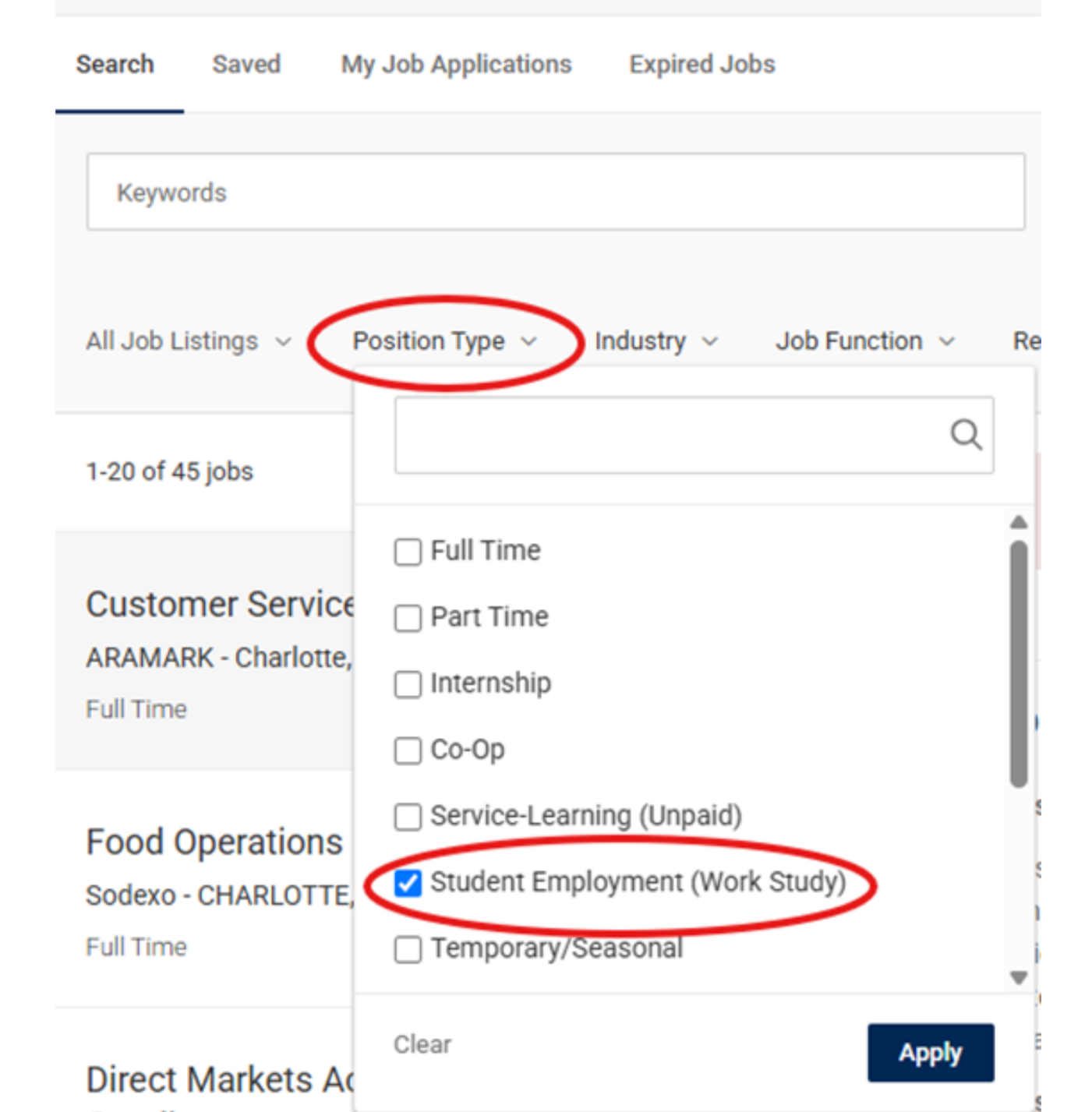
Task: Select the Service-Learning (Unpaid) checkbox
Action: (408, 817)
